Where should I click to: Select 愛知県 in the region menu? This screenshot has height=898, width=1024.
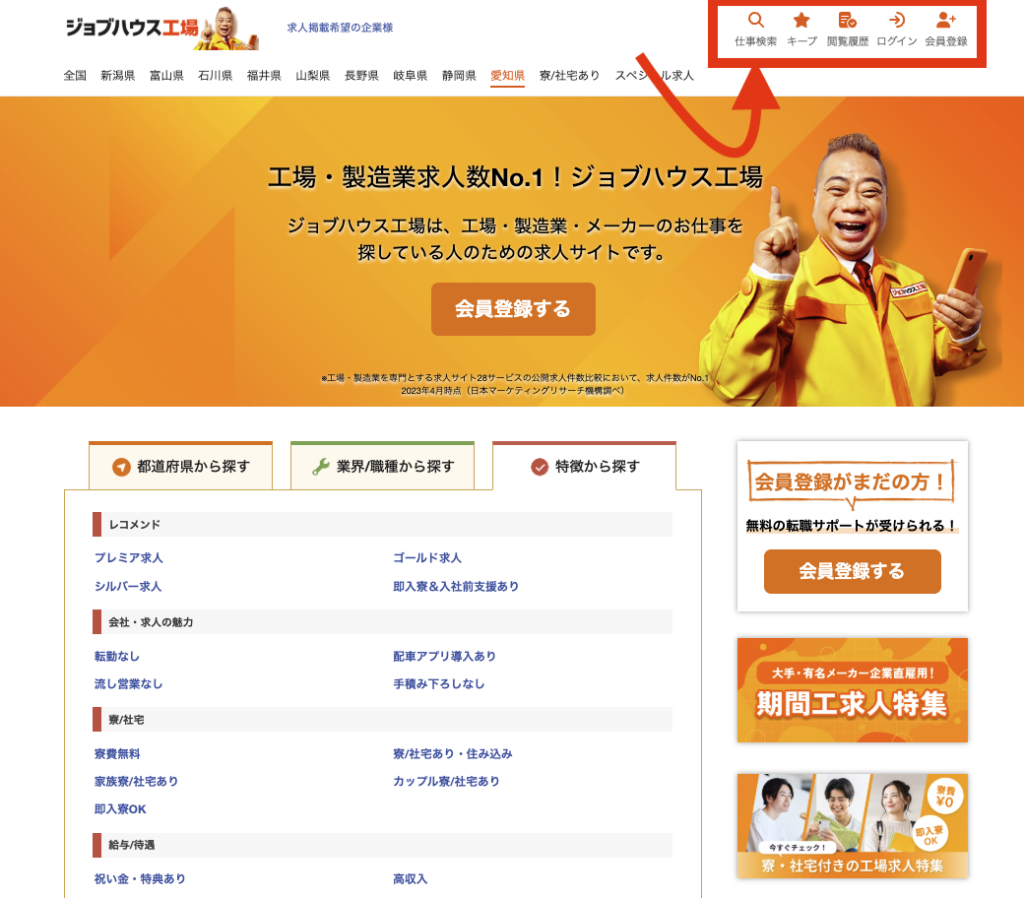coord(507,75)
